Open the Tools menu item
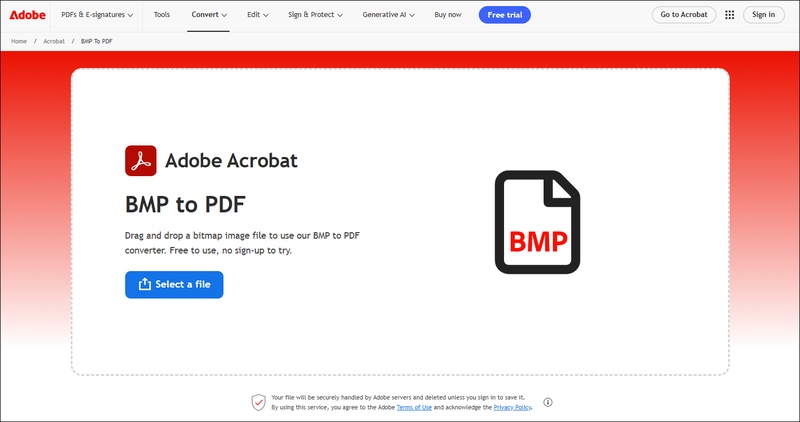 pyautogui.click(x=162, y=15)
